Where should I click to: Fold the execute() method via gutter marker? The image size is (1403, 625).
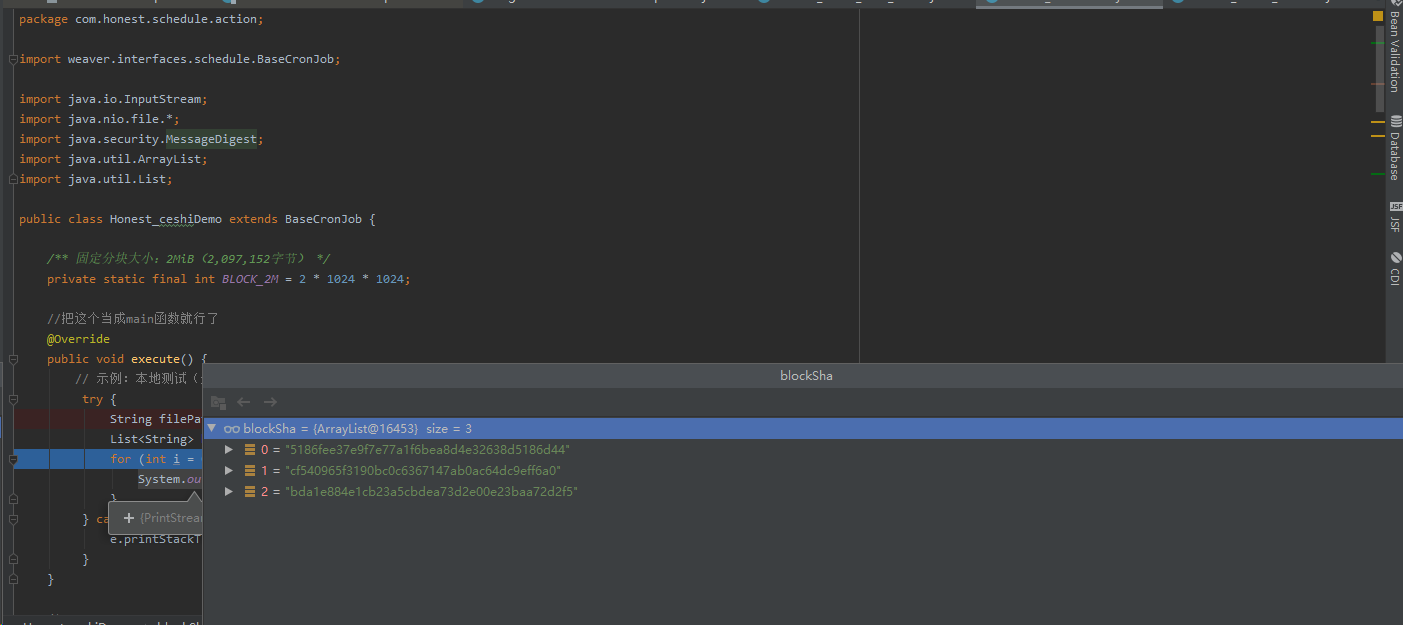point(13,359)
